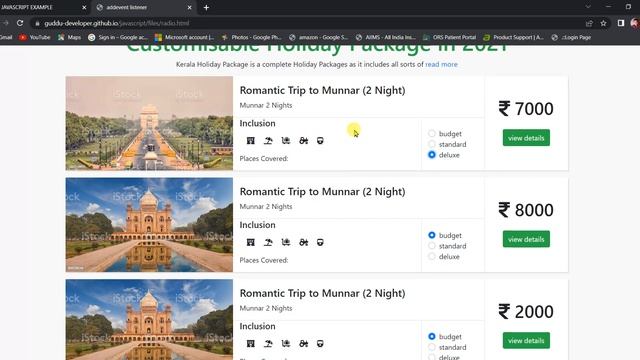Select standard for the ₹ 8000 package

pos(432,246)
